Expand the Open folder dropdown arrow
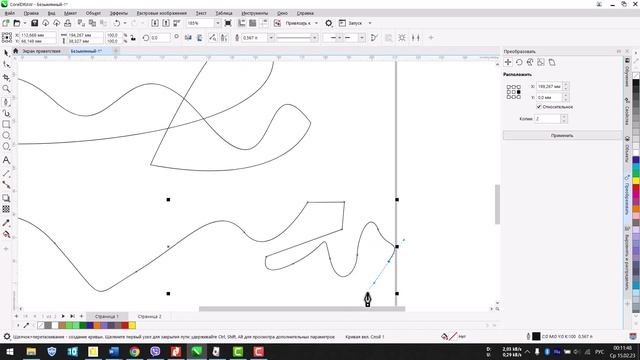Image resolution: width=640 pixels, height=360 pixels. pos(24,23)
